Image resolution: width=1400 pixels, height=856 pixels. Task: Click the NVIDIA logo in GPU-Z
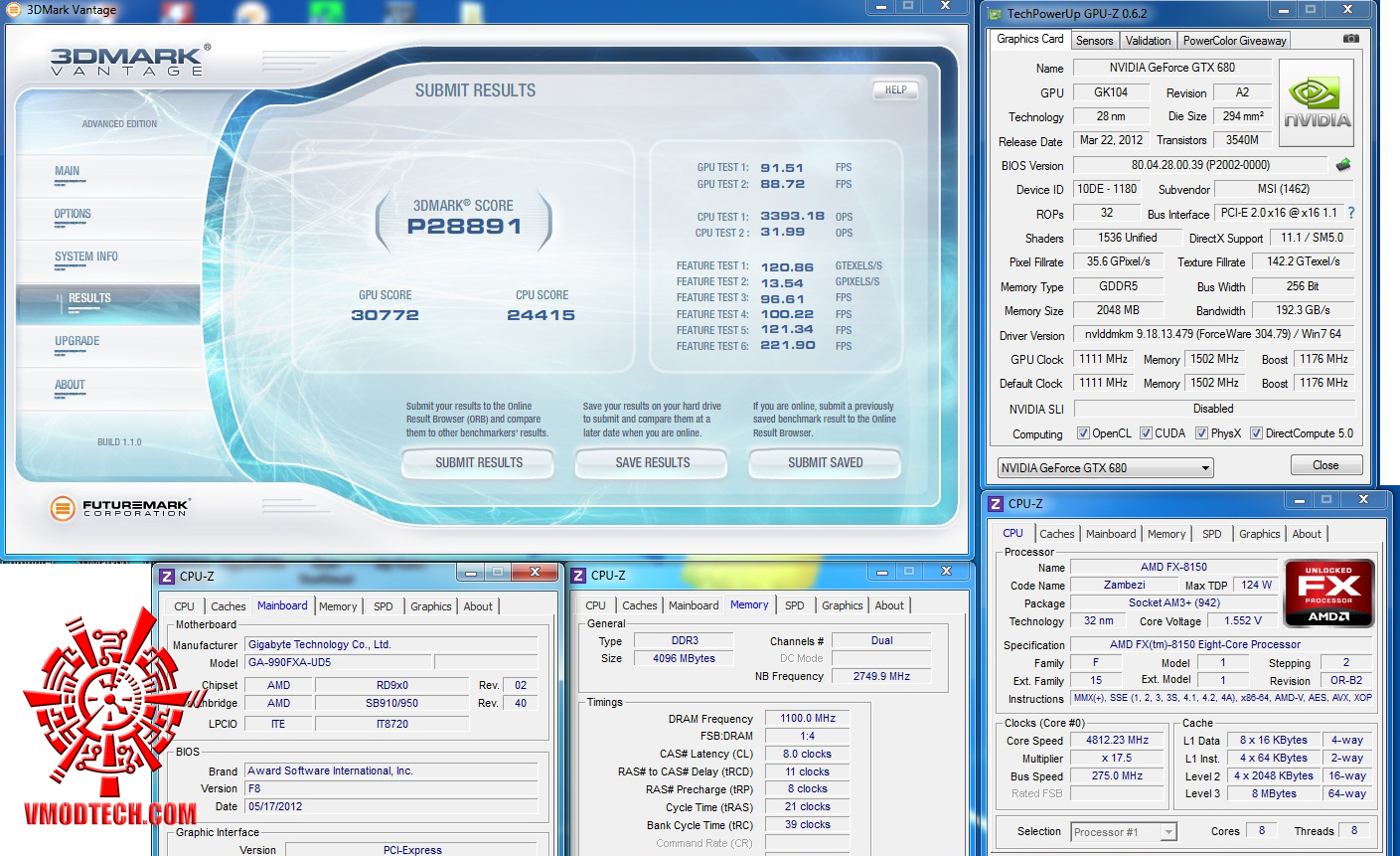1317,102
